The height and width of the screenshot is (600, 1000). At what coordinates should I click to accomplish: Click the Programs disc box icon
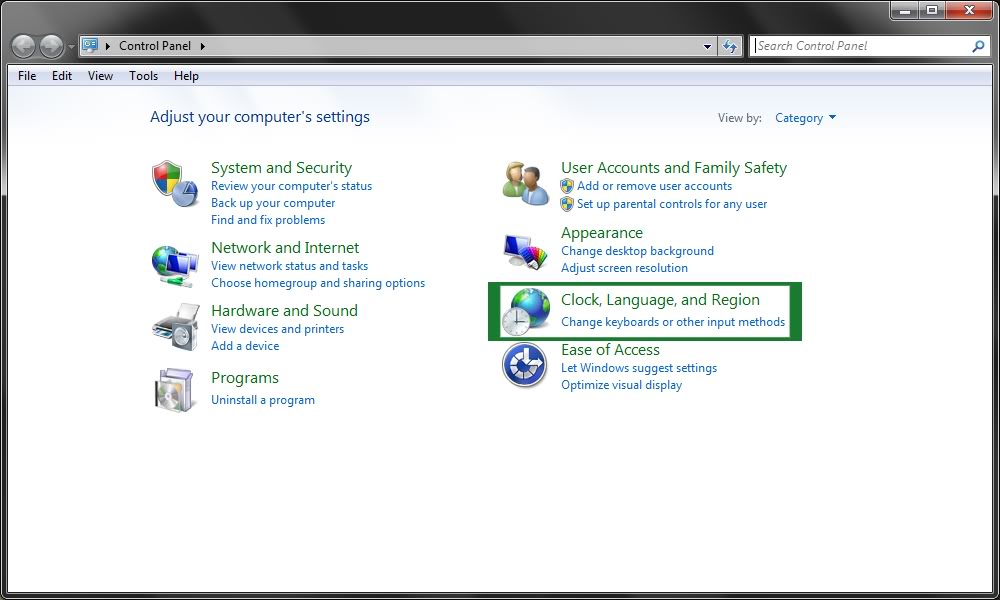click(x=174, y=389)
